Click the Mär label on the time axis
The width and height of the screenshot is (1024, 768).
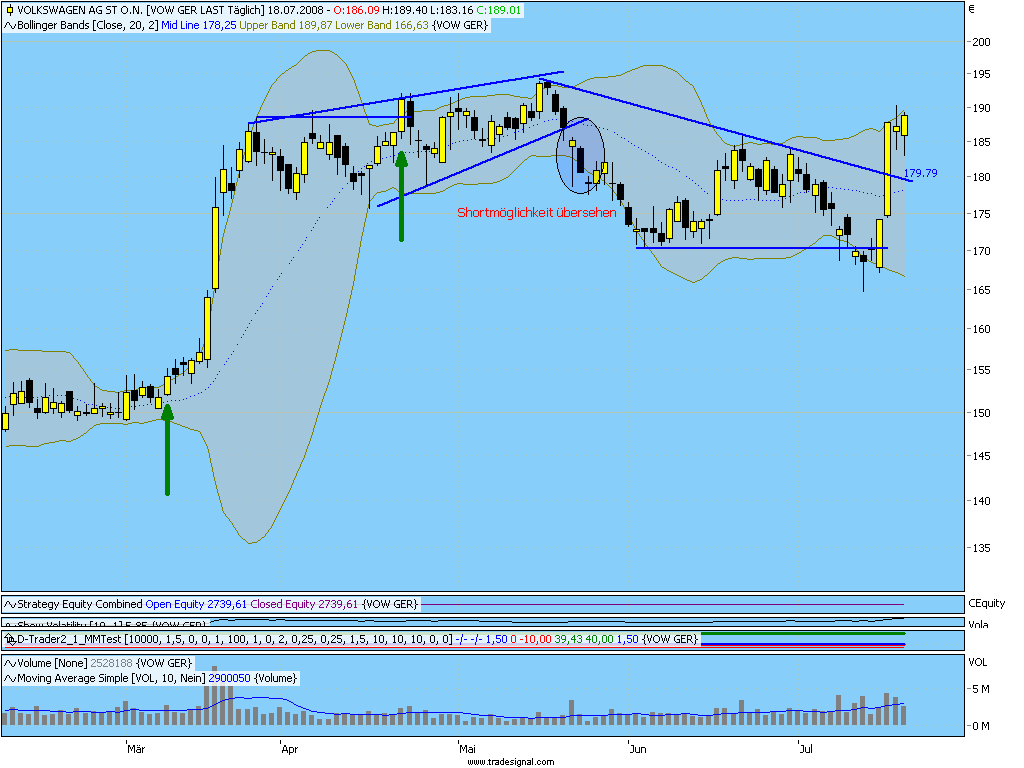(x=136, y=749)
